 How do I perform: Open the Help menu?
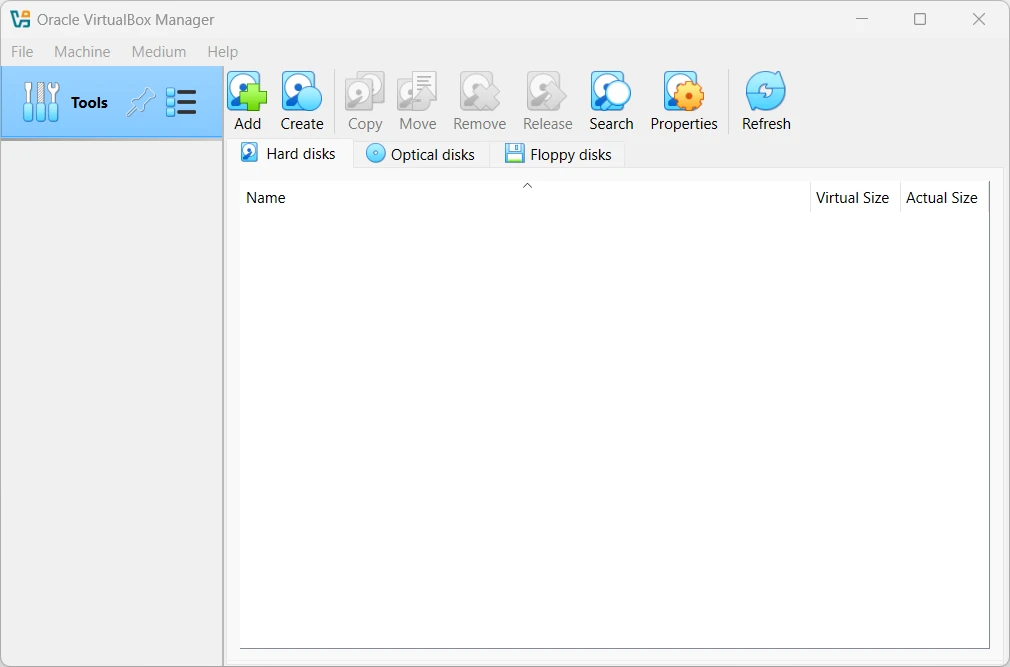(222, 52)
